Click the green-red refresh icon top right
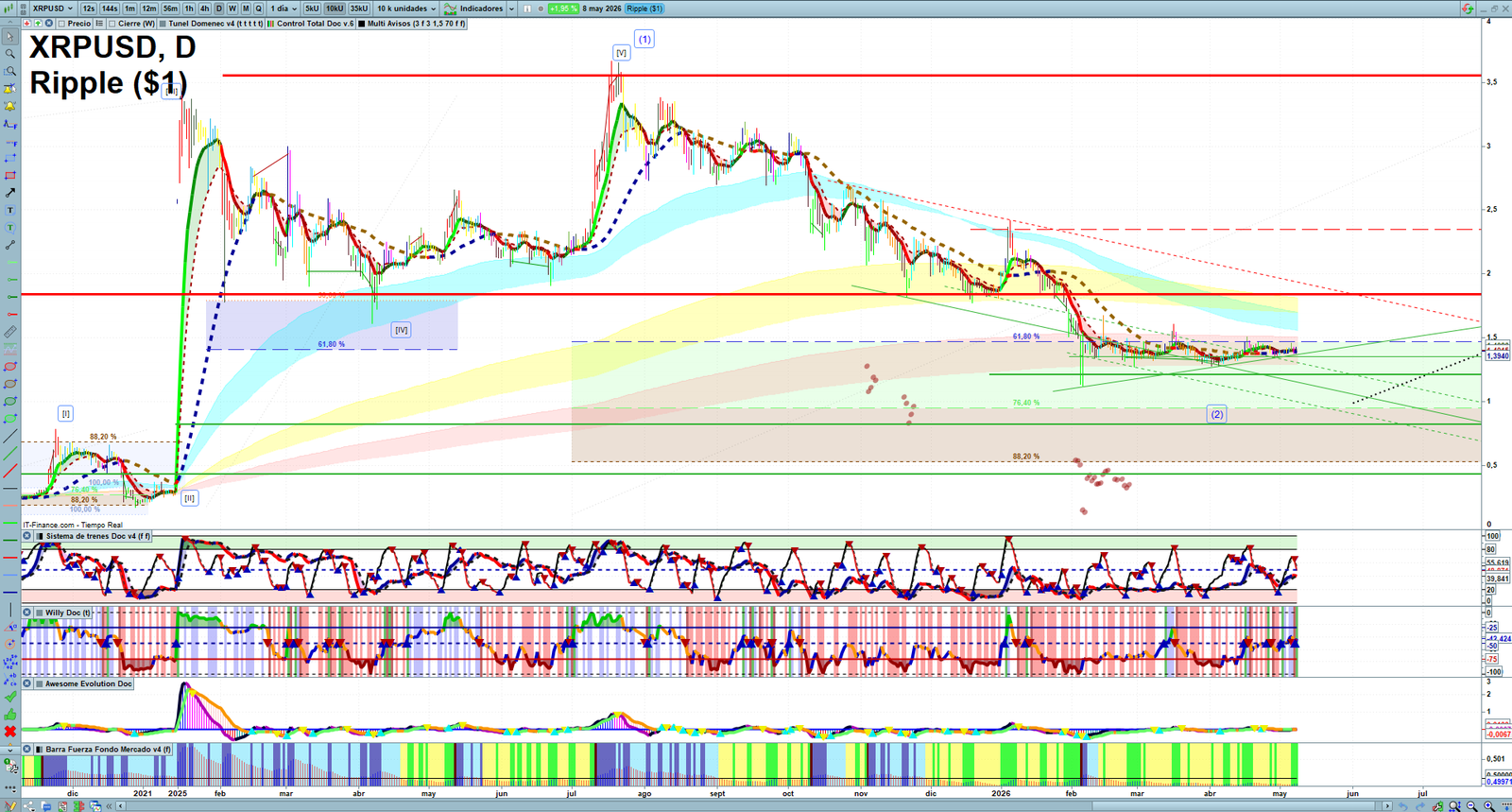Image resolution: width=1512 pixels, height=812 pixels. tap(1468, 9)
